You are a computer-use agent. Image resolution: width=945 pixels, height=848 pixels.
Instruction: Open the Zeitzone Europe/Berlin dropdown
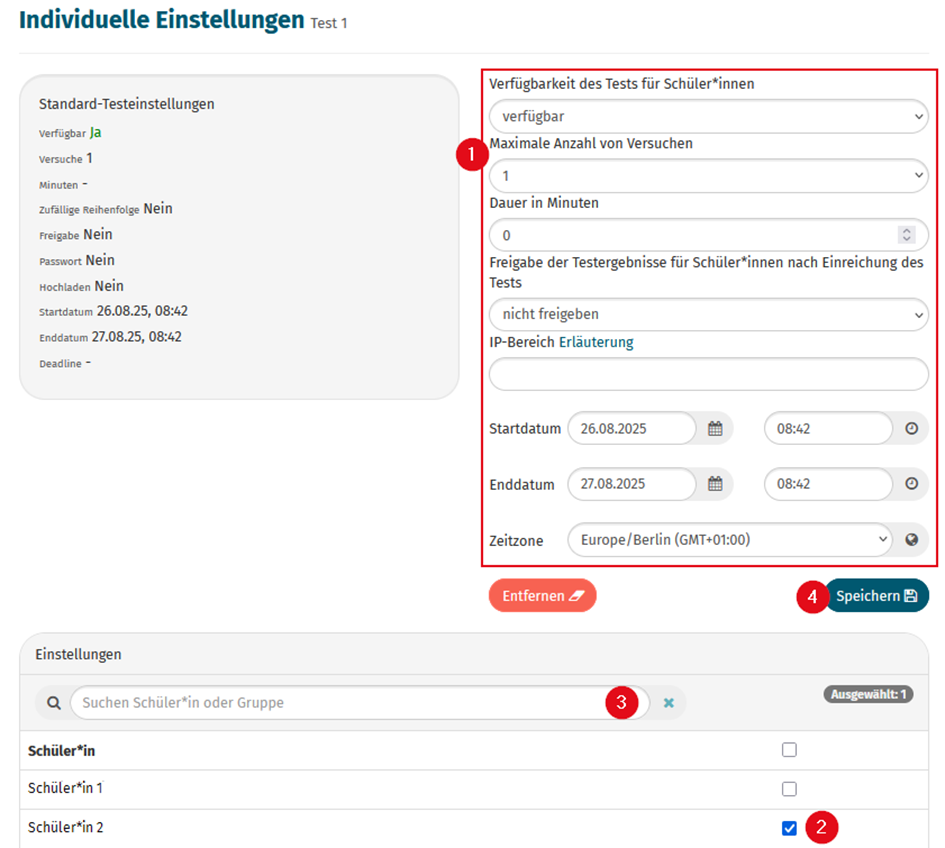point(730,539)
